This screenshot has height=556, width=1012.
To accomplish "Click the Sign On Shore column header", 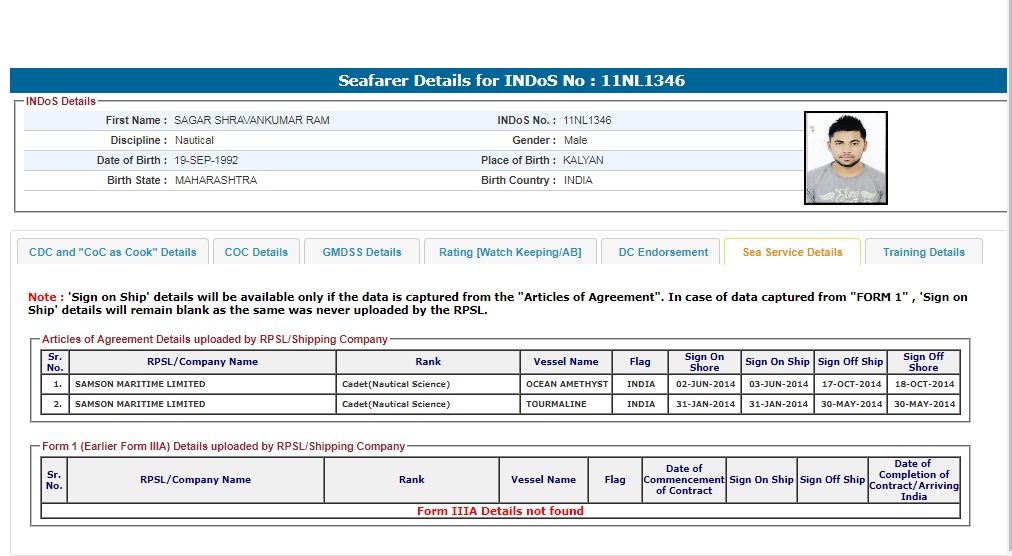I will click(x=704, y=362).
